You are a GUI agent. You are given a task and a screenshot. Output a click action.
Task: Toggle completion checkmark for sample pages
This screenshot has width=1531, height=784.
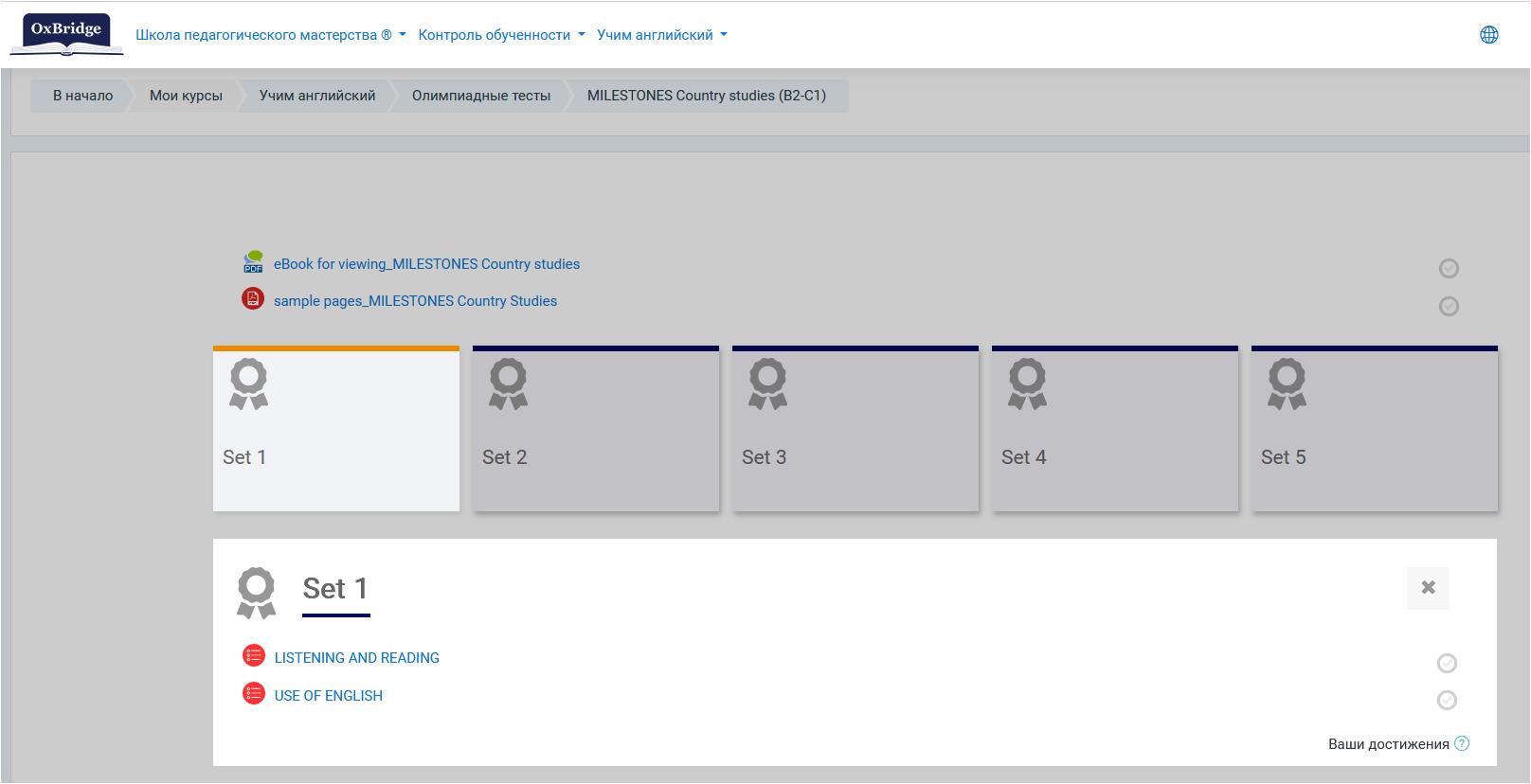click(x=1449, y=306)
